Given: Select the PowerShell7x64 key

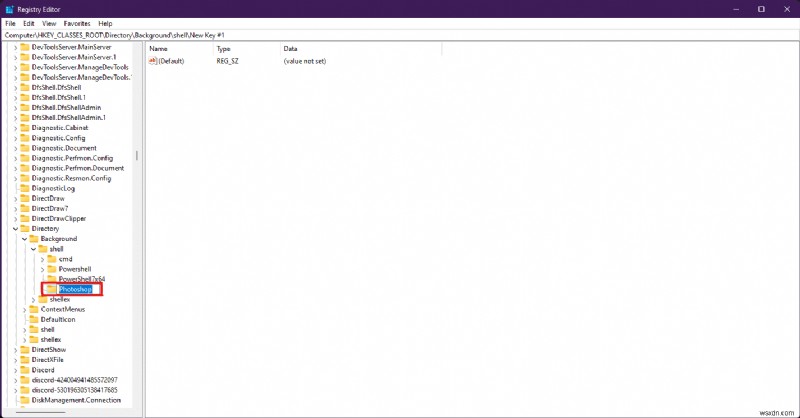Looking at the screenshot, I should [x=82, y=279].
